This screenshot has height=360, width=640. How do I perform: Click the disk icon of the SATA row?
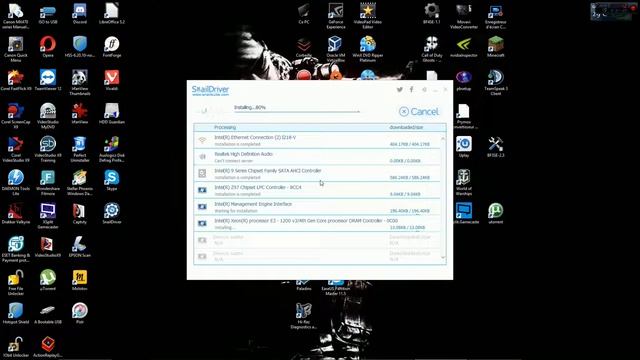pyautogui.click(x=202, y=173)
